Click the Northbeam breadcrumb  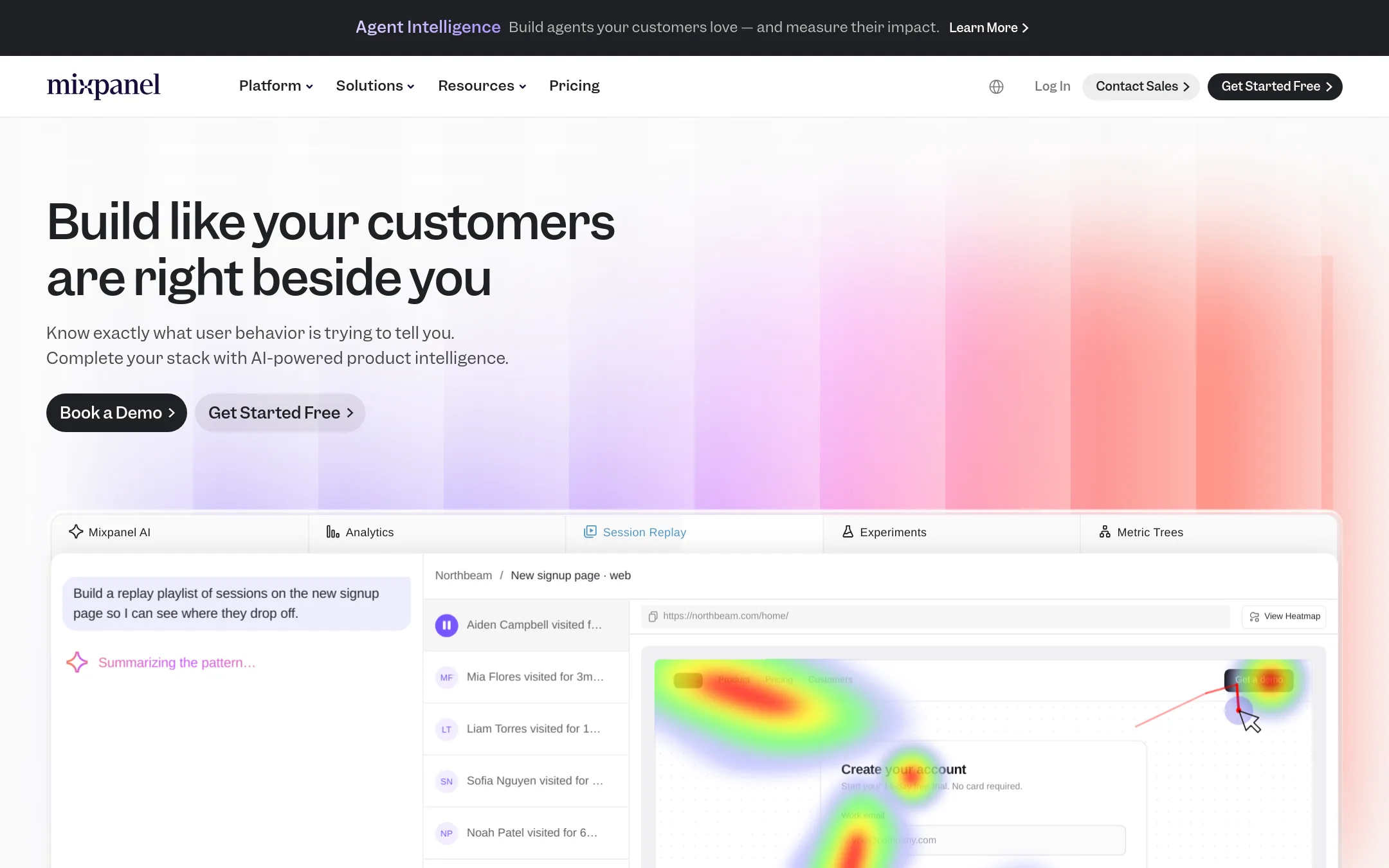point(463,575)
